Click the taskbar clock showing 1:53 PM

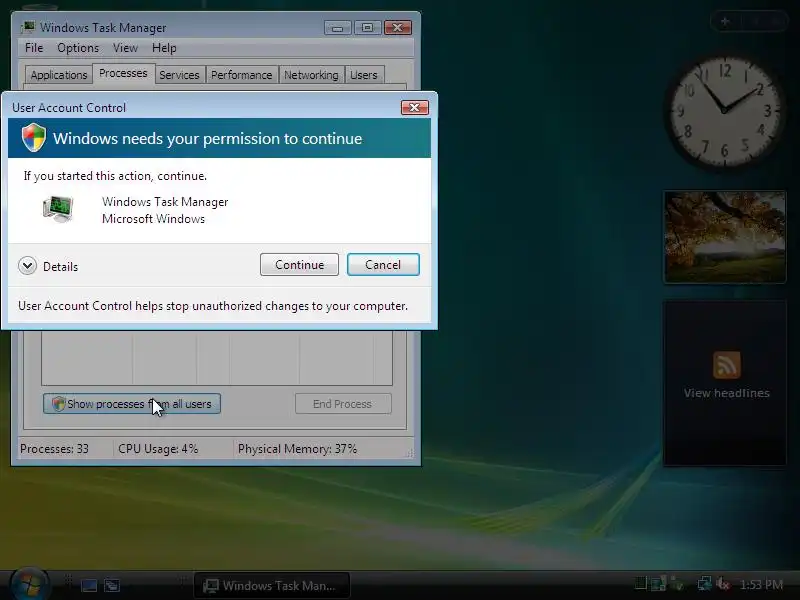pos(761,585)
